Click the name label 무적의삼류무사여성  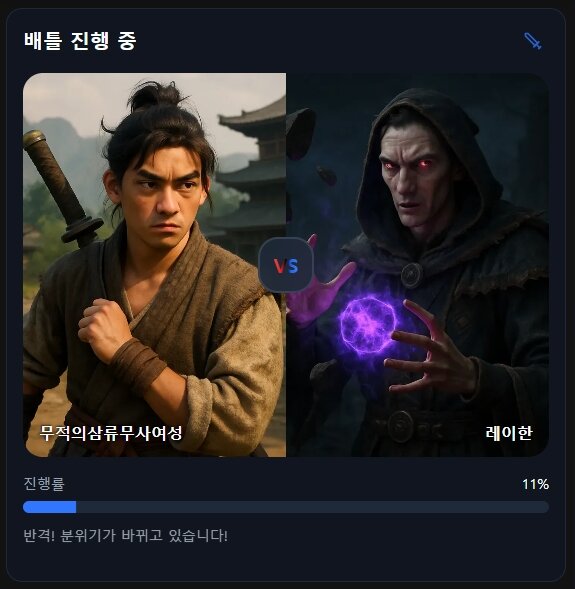[111, 433]
